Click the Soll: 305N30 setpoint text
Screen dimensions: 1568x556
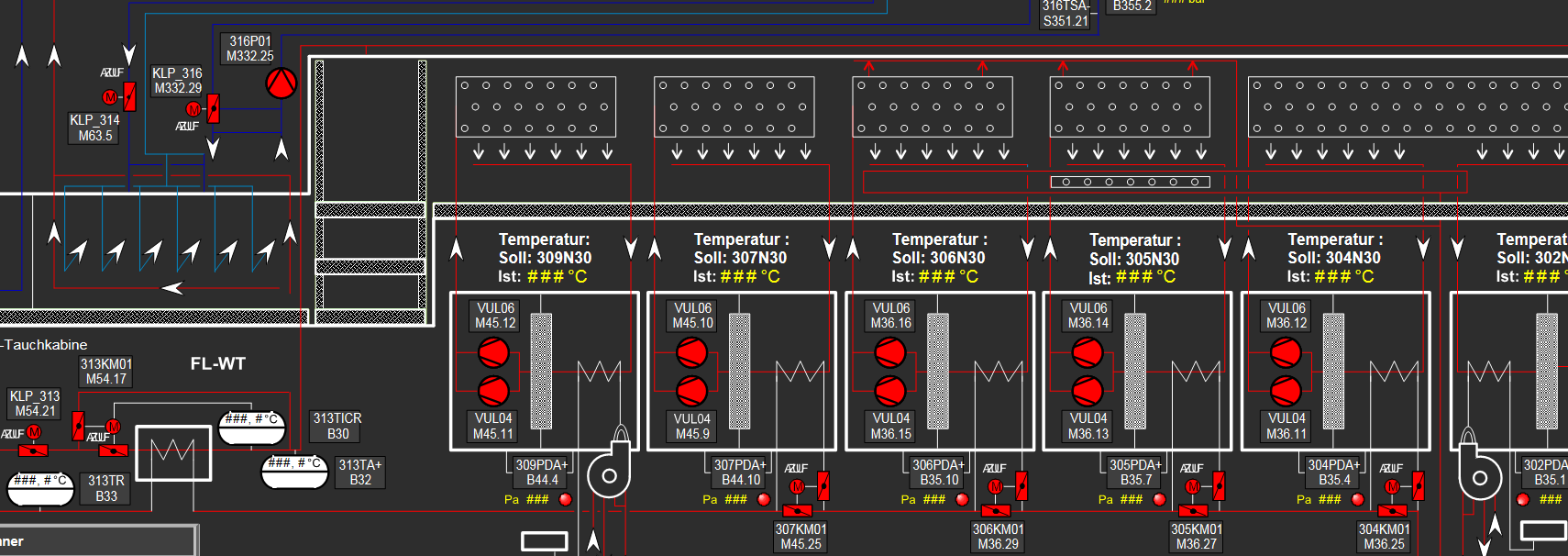(1133, 260)
